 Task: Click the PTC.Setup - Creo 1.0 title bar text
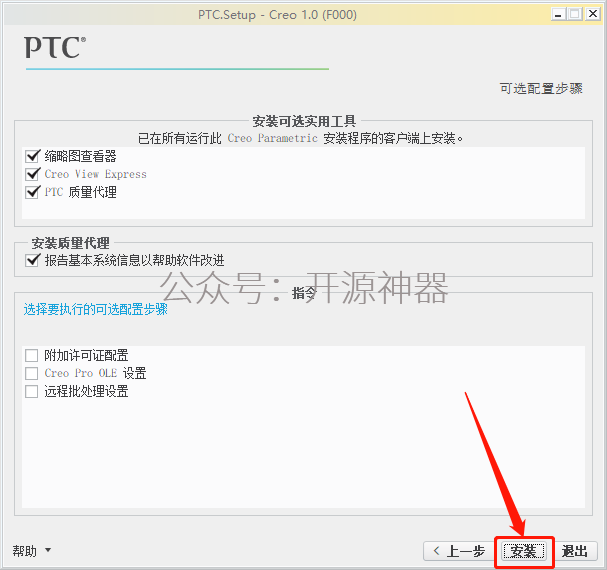click(x=277, y=15)
